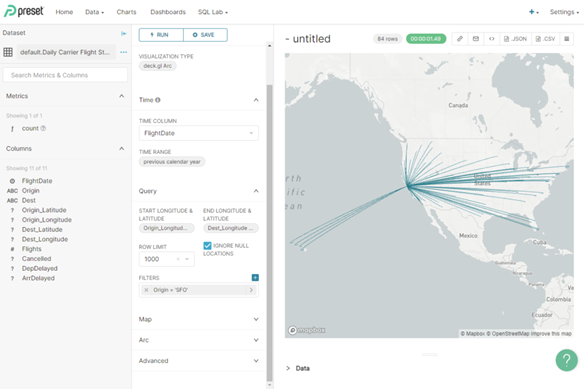
Task: Expand the Map section
Action: pos(199,319)
